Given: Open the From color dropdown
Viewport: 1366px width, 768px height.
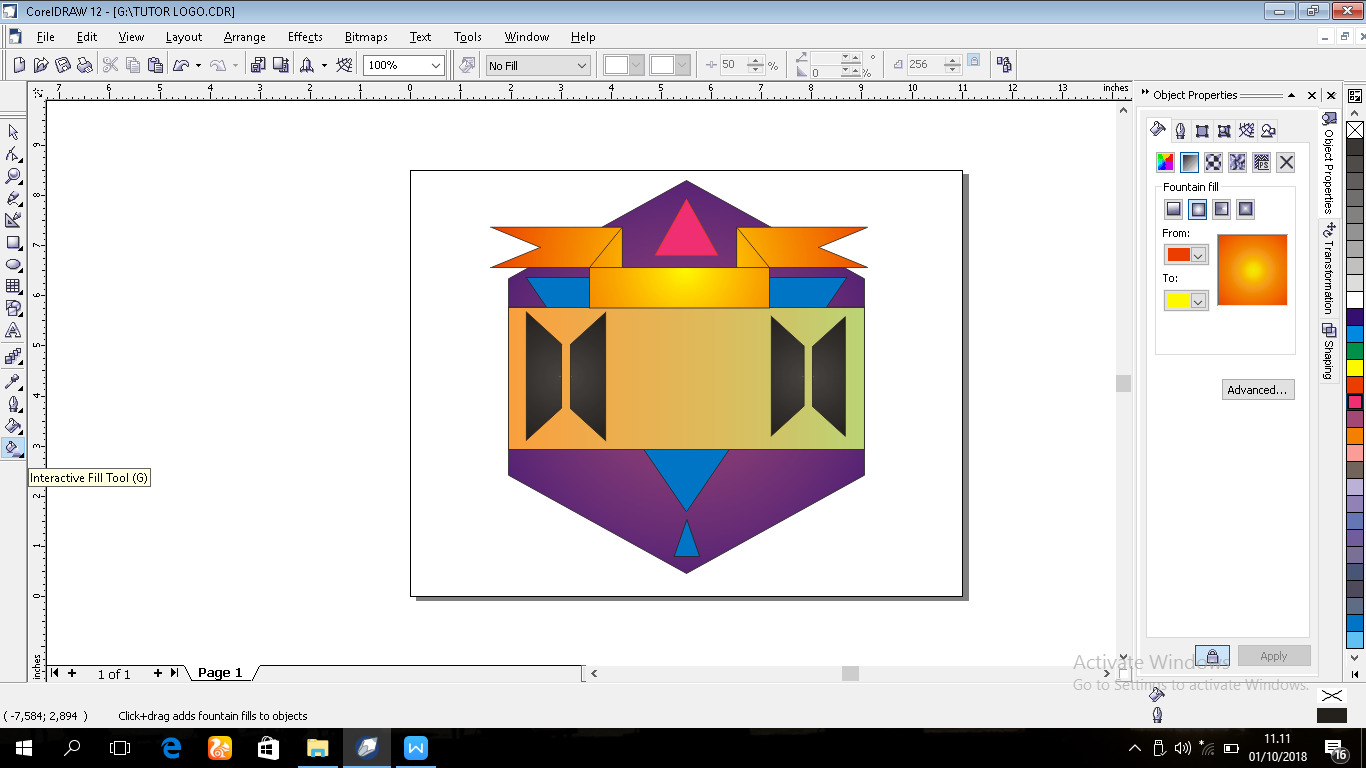Looking at the screenshot, I should 1198,253.
